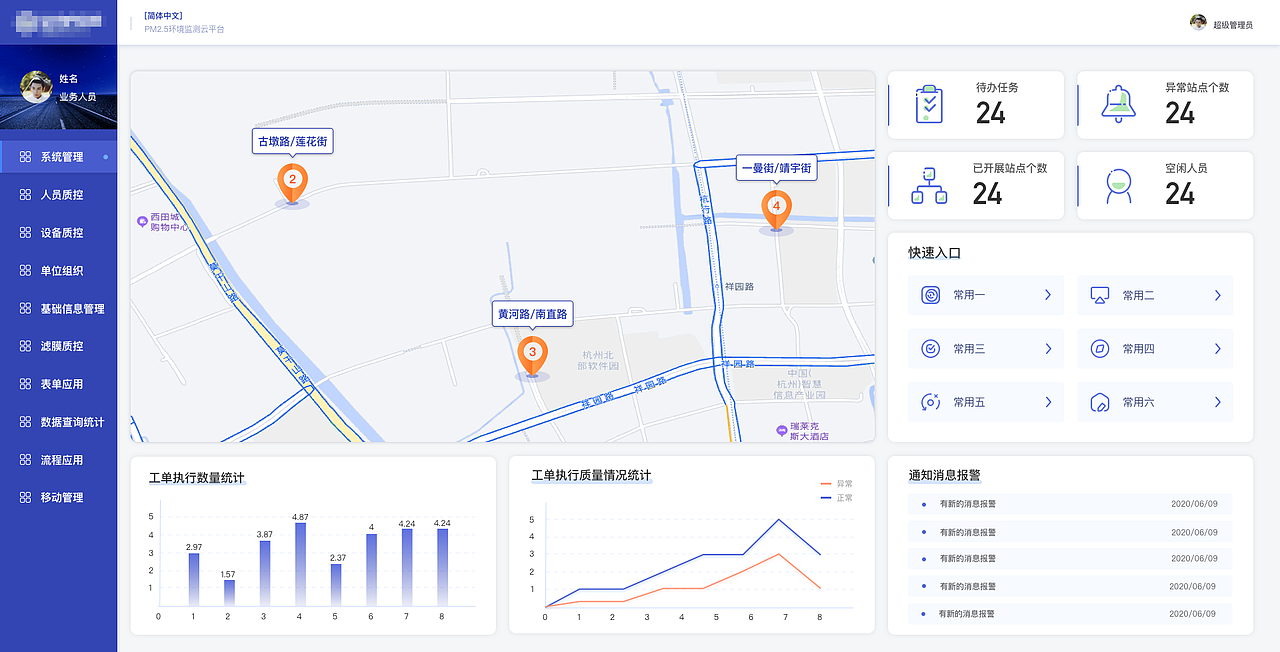
Task: Select map marker number 2
Action: (x=292, y=183)
